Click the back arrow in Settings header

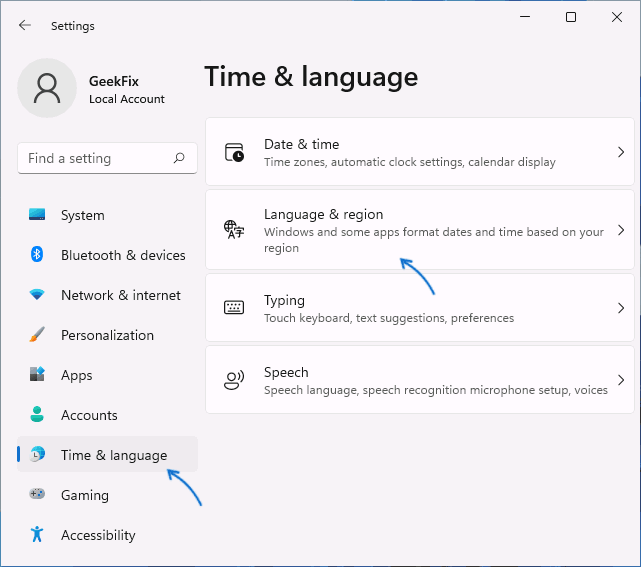pyautogui.click(x=25, y=25)
